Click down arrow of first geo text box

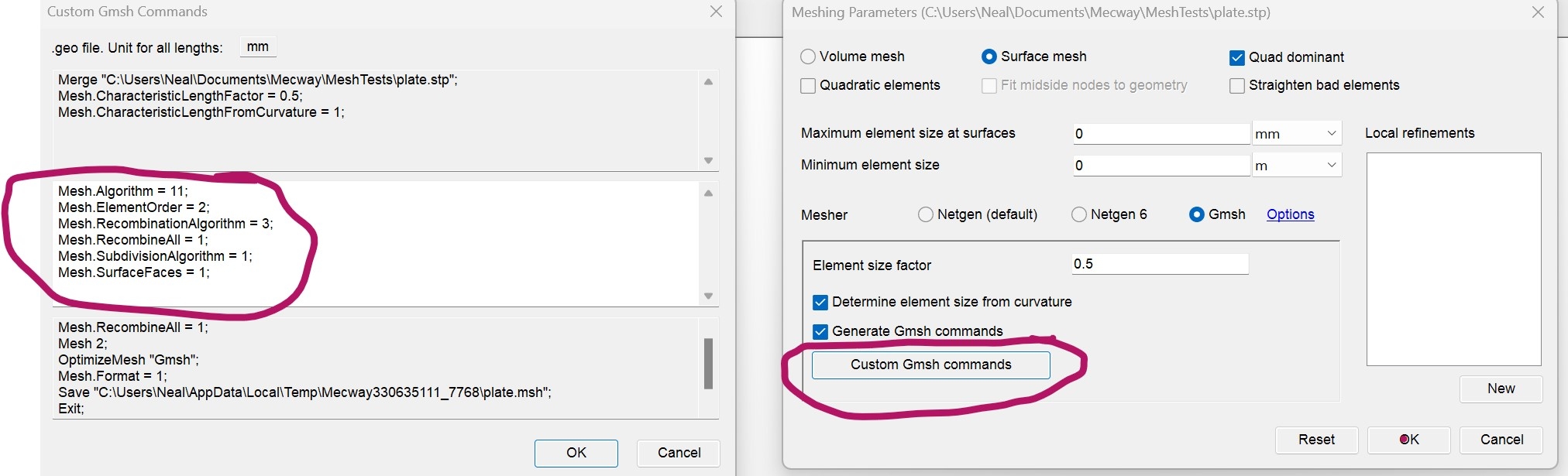pyautogui.click(x=708, y=161)
